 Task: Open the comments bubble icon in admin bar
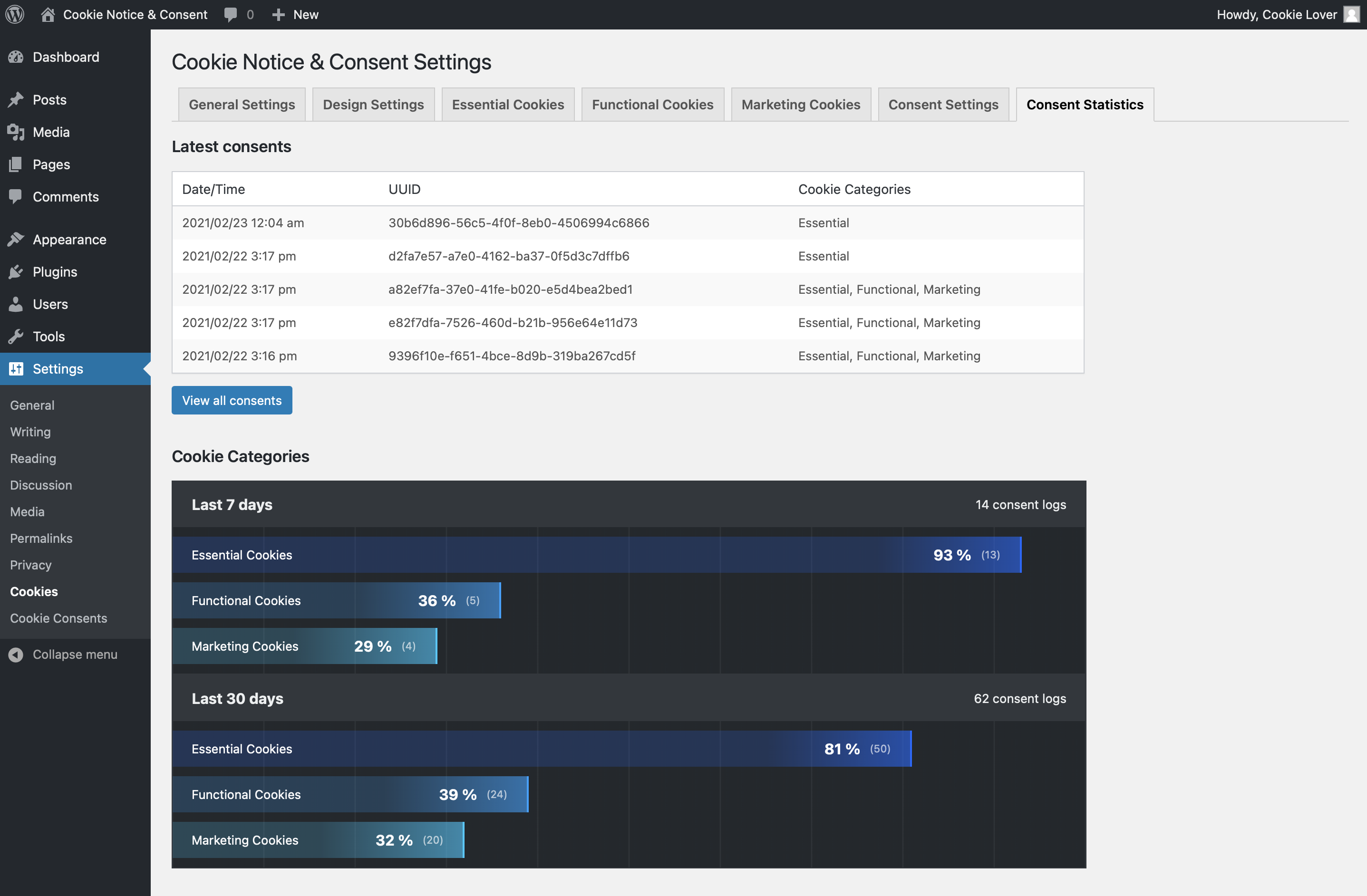coord(230,15)
